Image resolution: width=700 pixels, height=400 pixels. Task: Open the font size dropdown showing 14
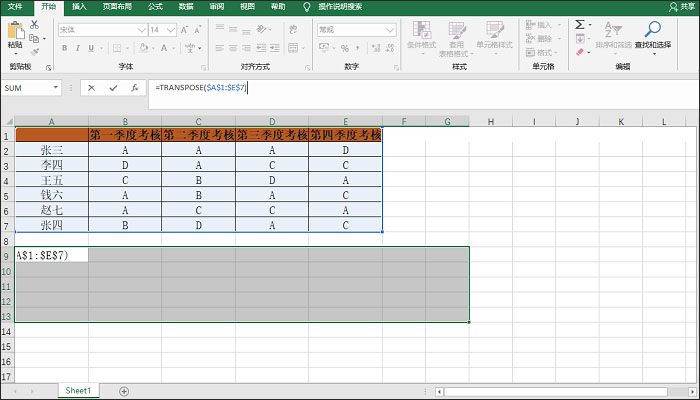171,30
